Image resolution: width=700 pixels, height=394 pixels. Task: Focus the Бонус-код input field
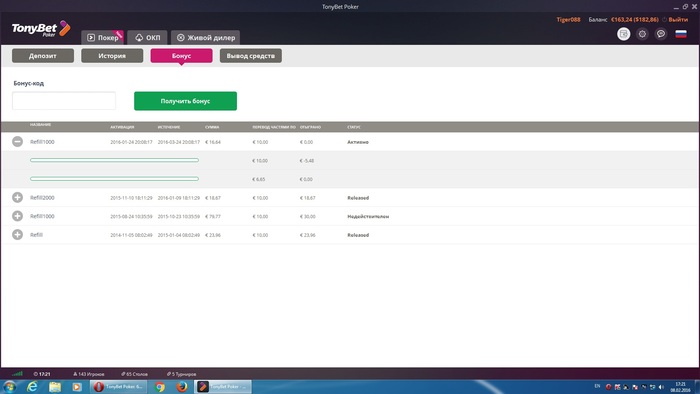(x=64, y=101)
